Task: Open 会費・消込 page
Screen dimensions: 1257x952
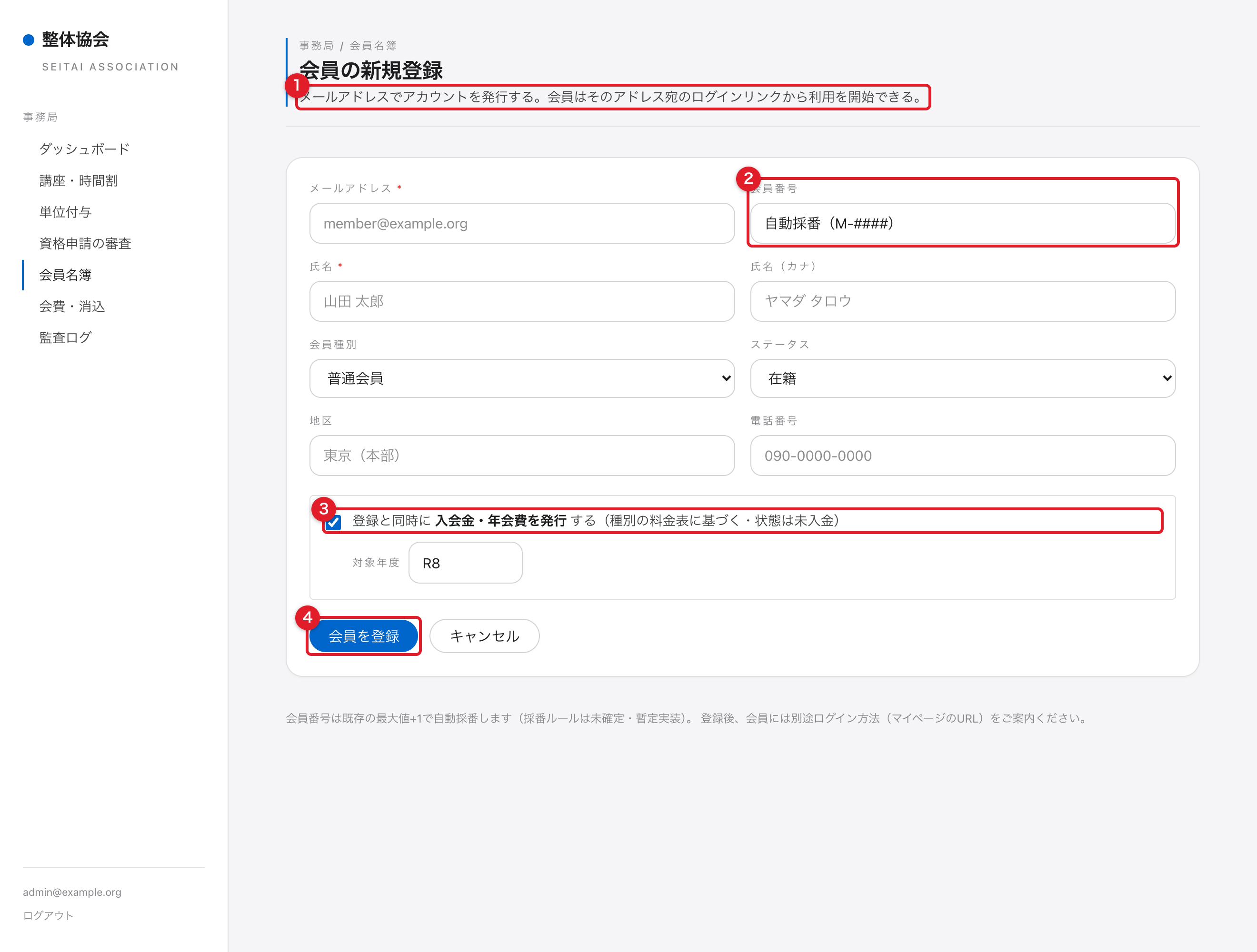Action: [x=72, y=306]
